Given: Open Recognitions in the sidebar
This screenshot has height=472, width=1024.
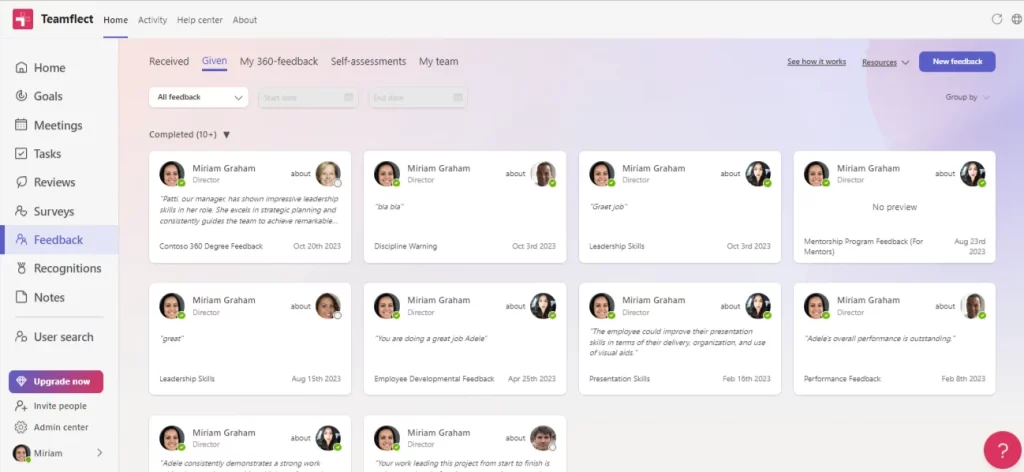Looking at the screenshot, I should tap(58, 268).
